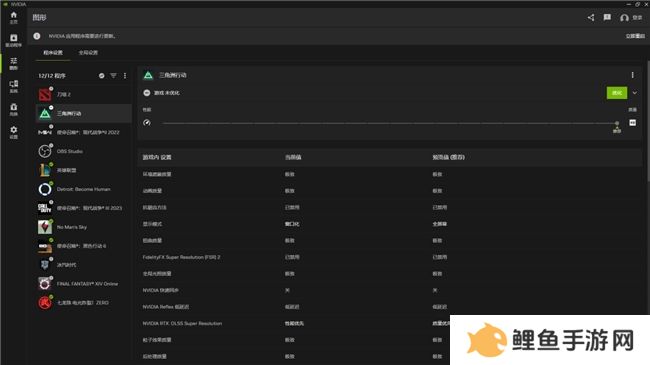Viewport: 650px width, 365px height.
Task: Select Dragon Ball Sparking ZERO in the list
Action: tap(84, 303)
